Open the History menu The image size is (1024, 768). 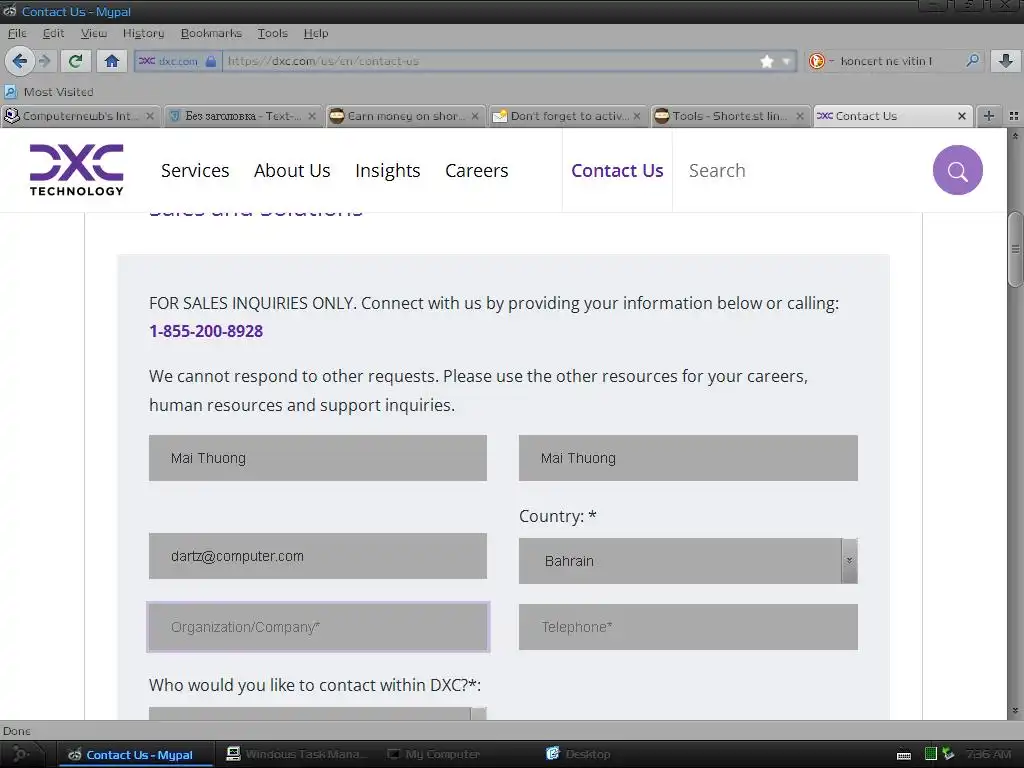pos(143,33)
